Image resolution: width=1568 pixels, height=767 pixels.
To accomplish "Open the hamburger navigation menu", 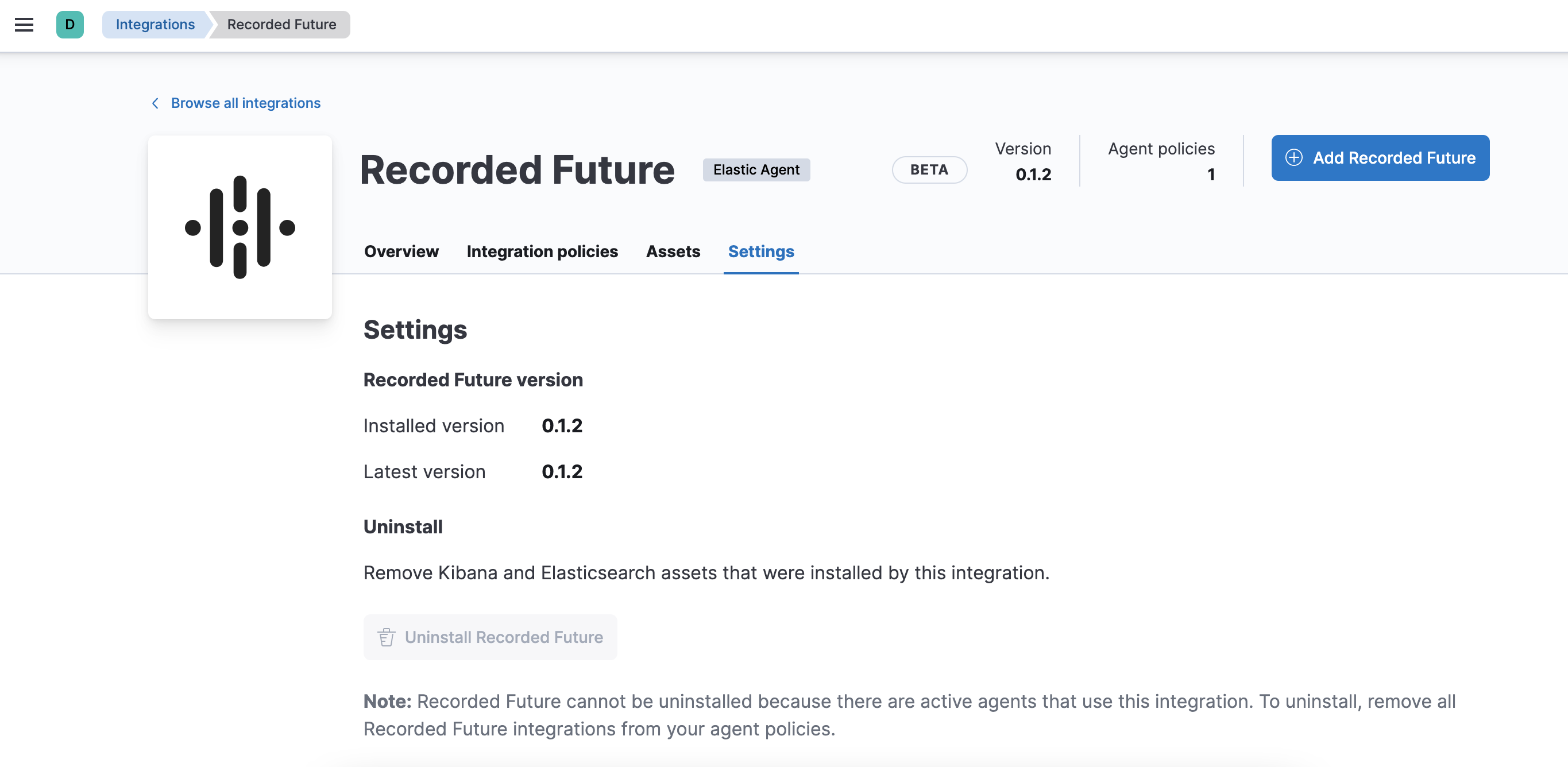I will tap(24, 25).
